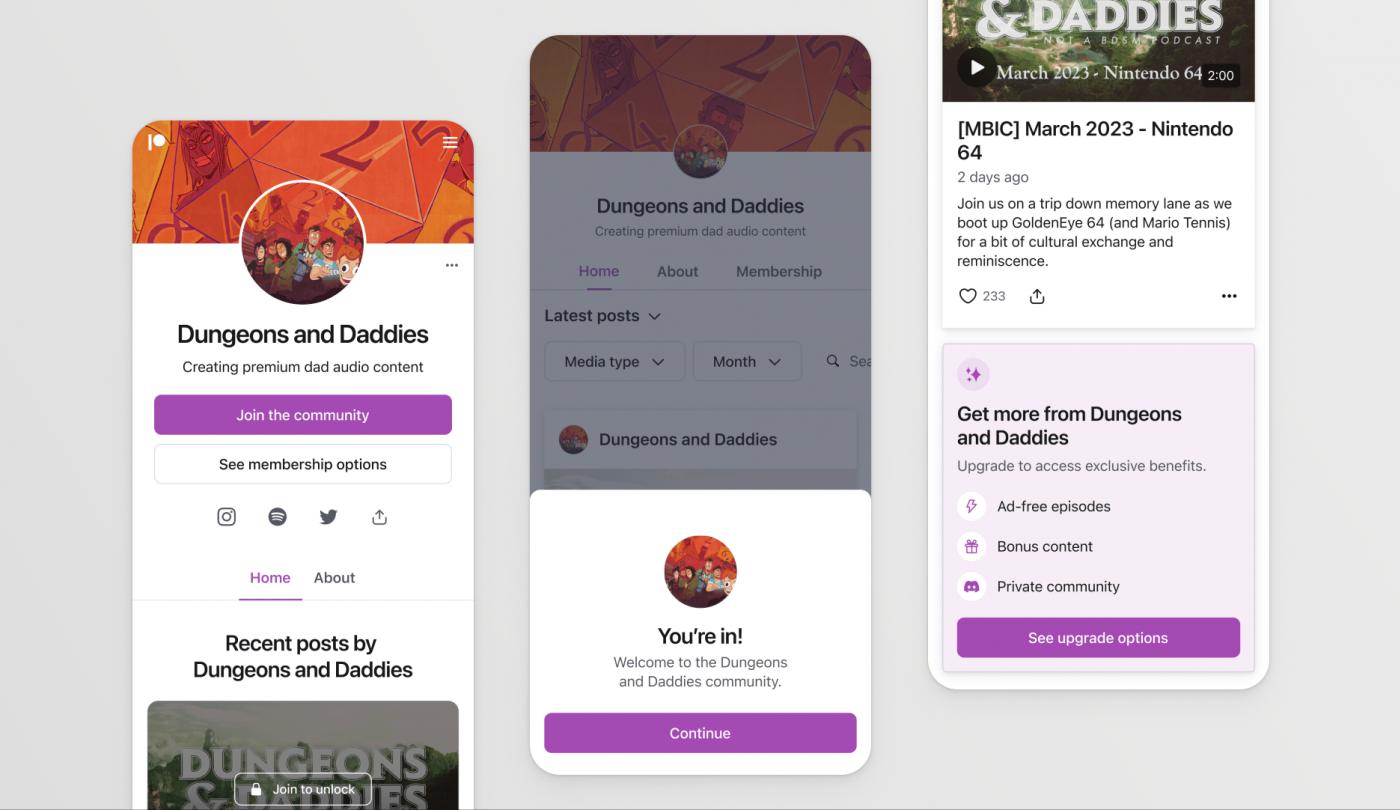Share the creator page via share icon
1400x810 pixels.
(x=379, y=517)
